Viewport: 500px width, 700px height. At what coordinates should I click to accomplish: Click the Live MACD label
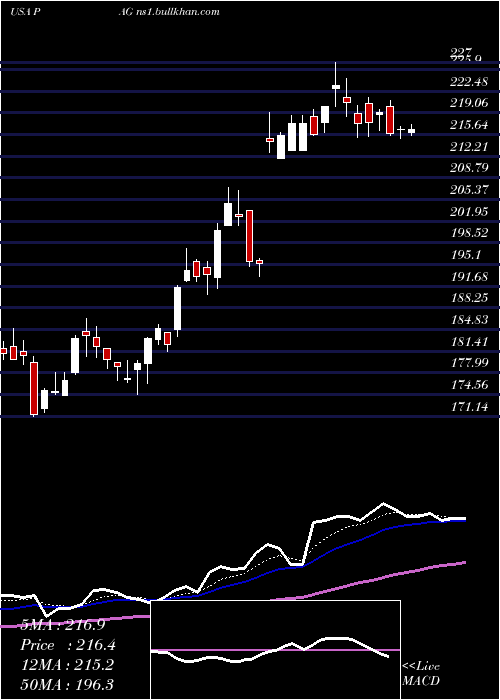point(421,674)
